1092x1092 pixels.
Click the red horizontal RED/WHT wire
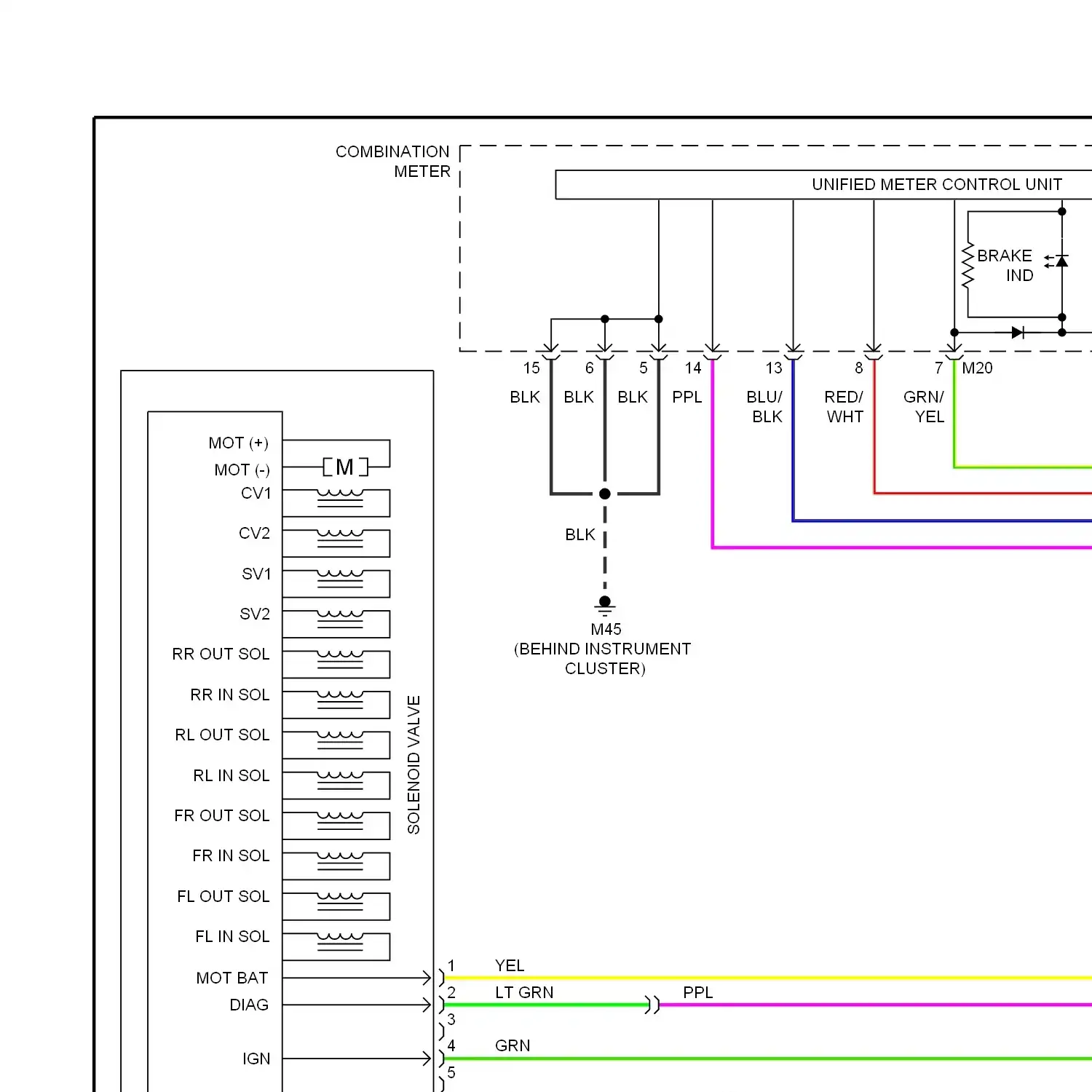pos(983,494)
